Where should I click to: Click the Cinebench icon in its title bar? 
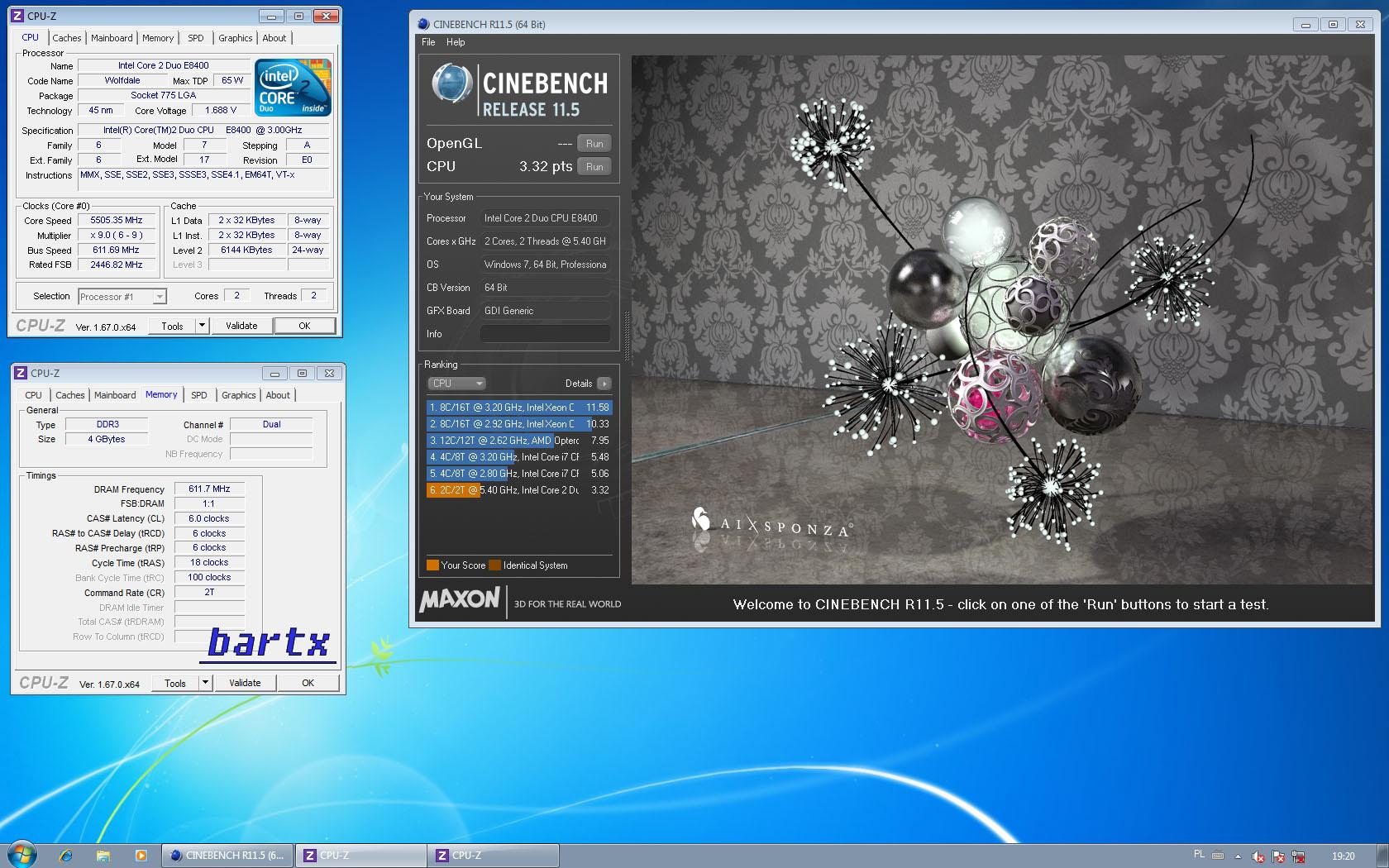click(423, 24)
